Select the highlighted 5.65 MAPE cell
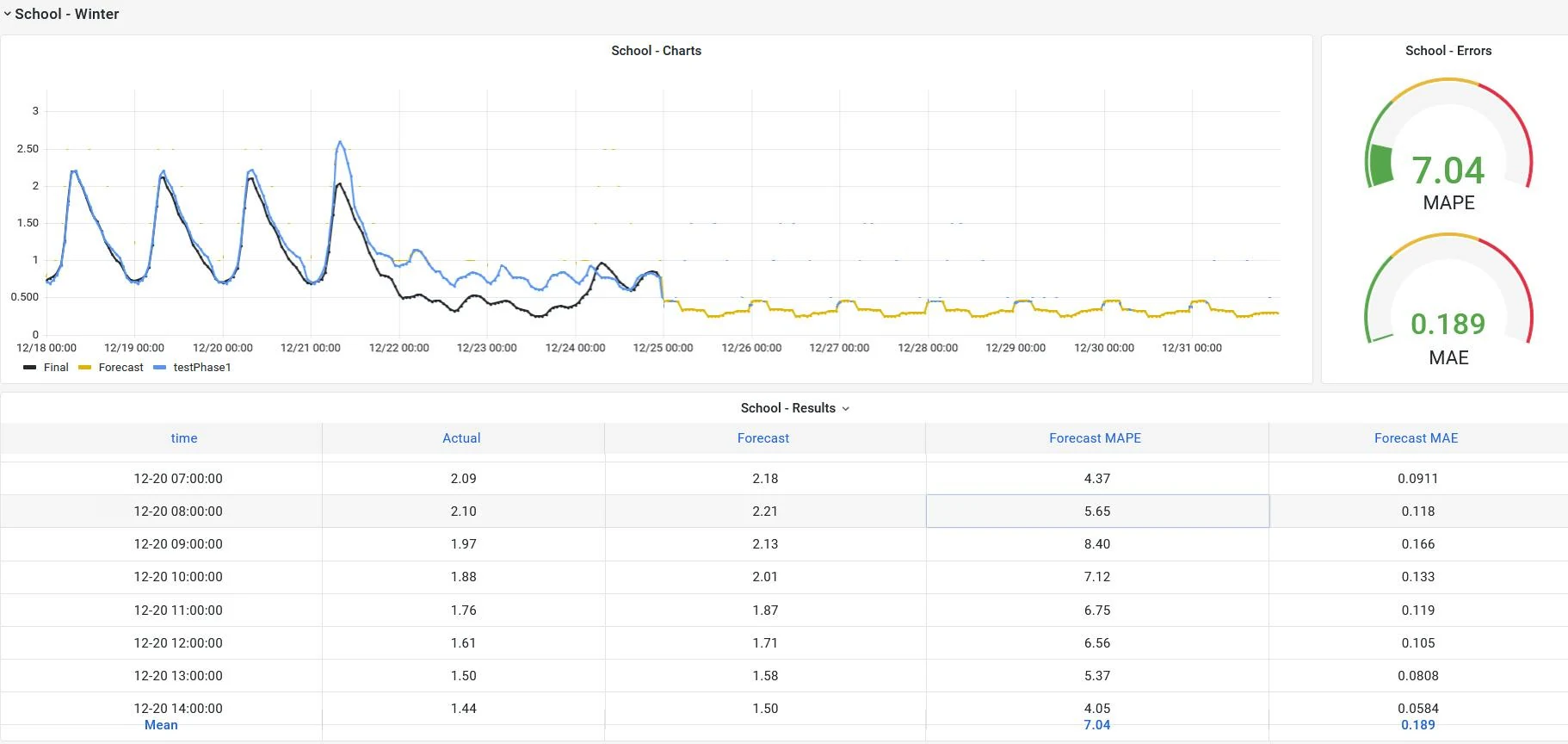 point(1097,512)
